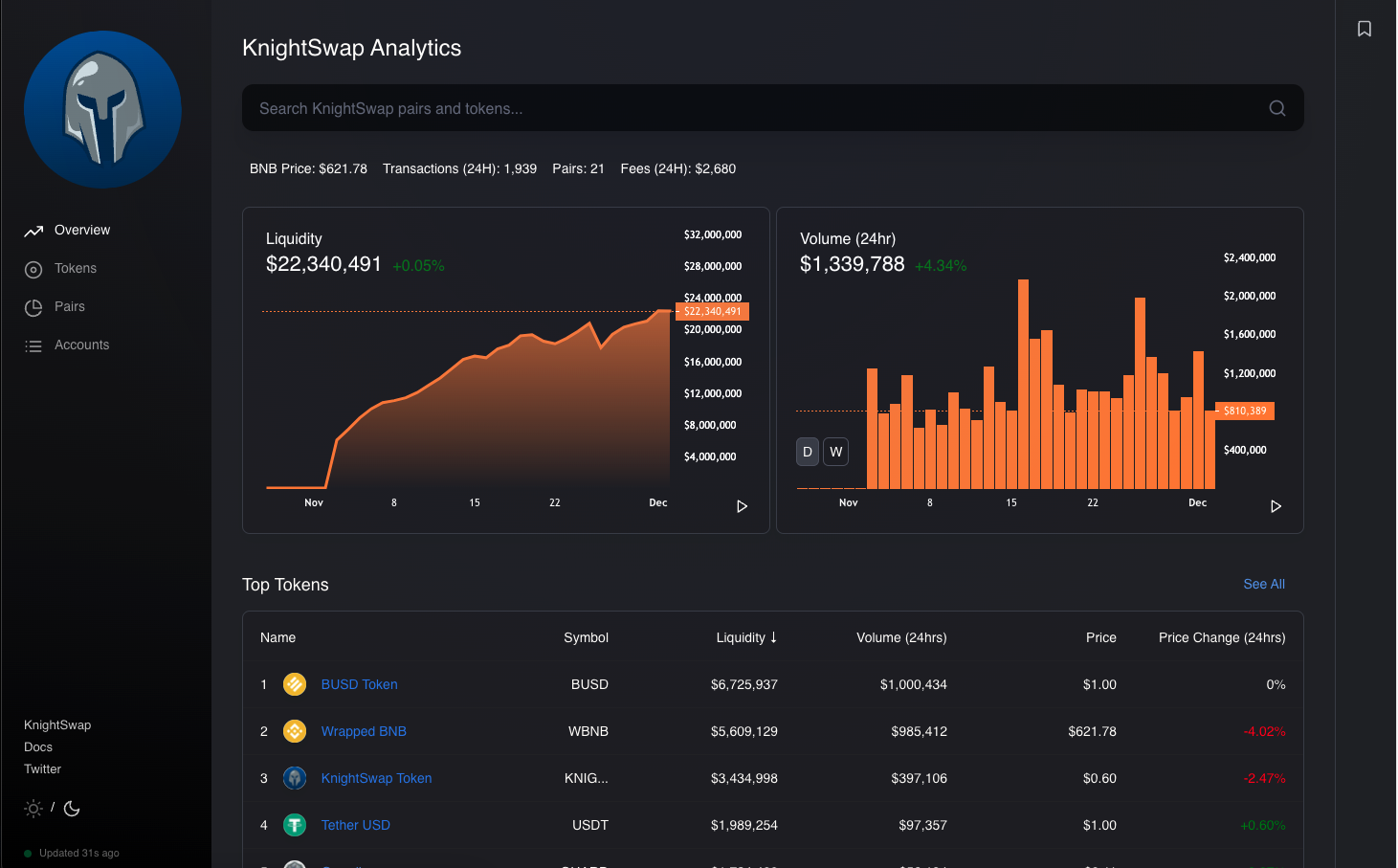Click the $6,725,937 liquidity cell
This screenshot has height=868, width=1398.
pos(743,684)
